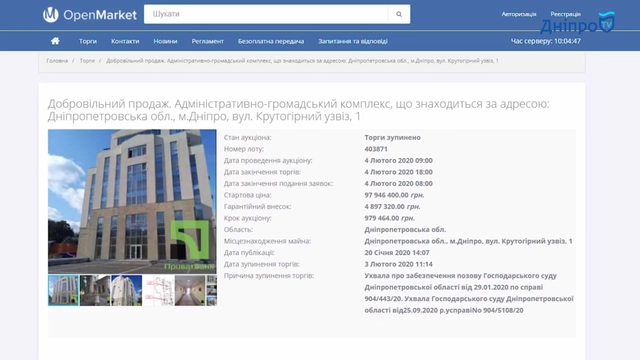
Task: Open Запитання та відповіді page
Action: pos(353,41)
